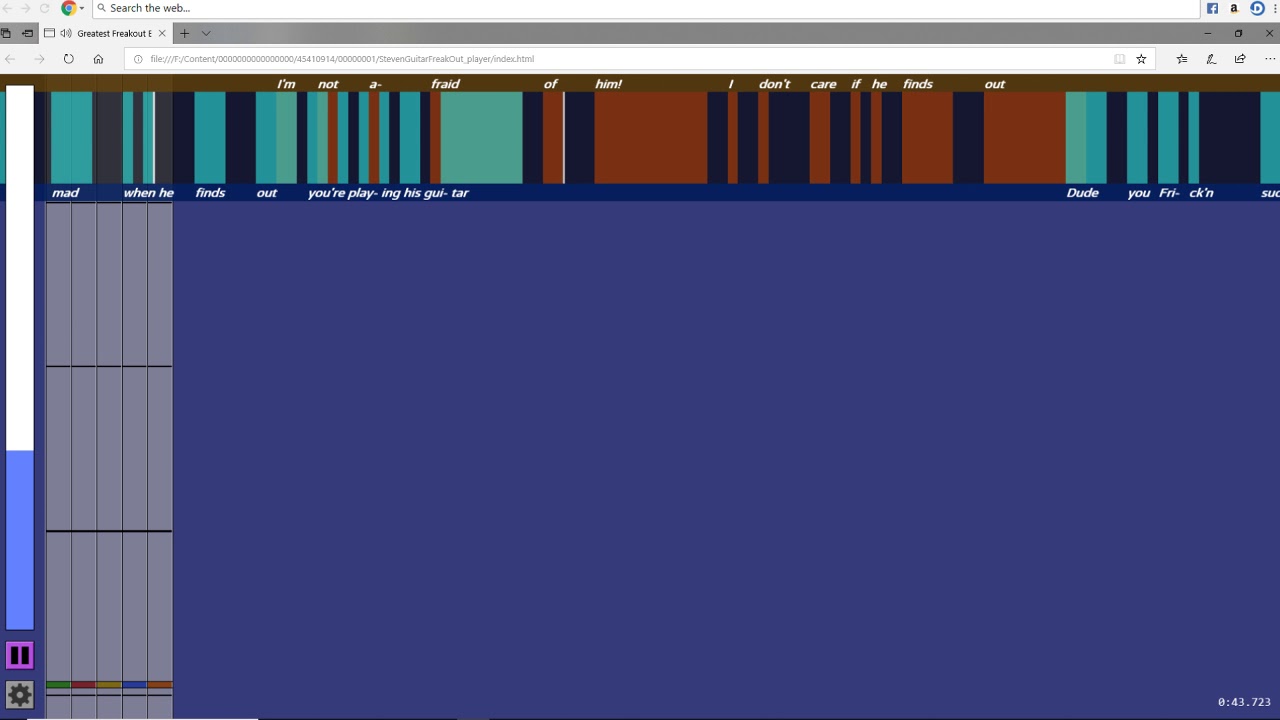Mute the tab via its speaker icon
This screenshot has height=720, width=1280.
66,33
